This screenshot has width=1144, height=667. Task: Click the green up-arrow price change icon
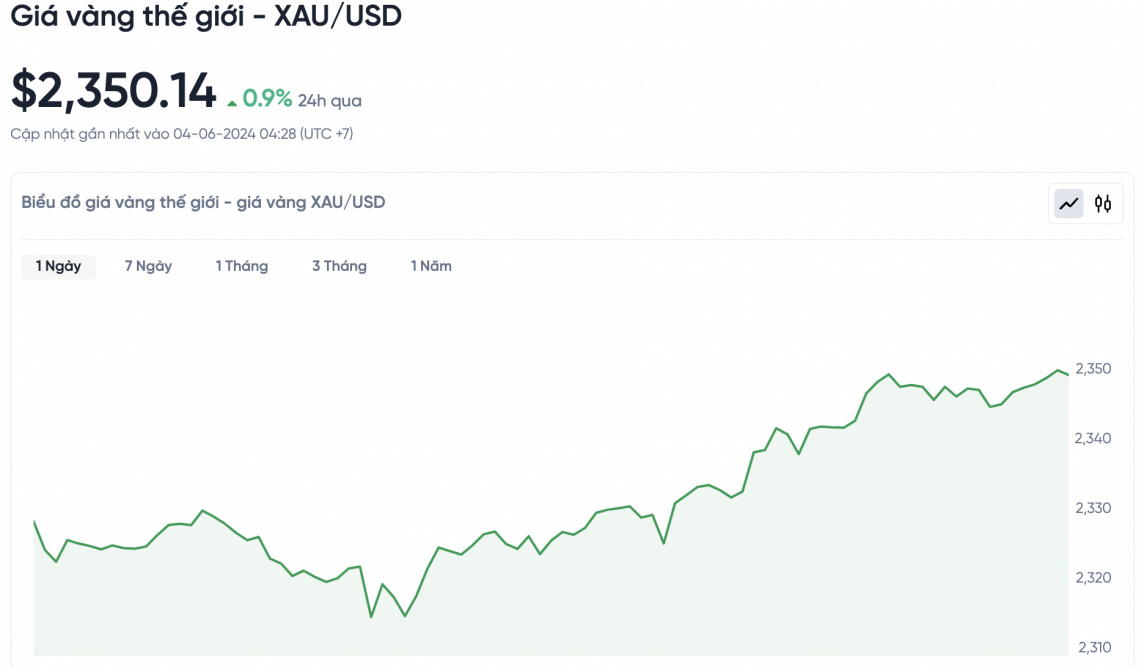[x=232, y=102]
